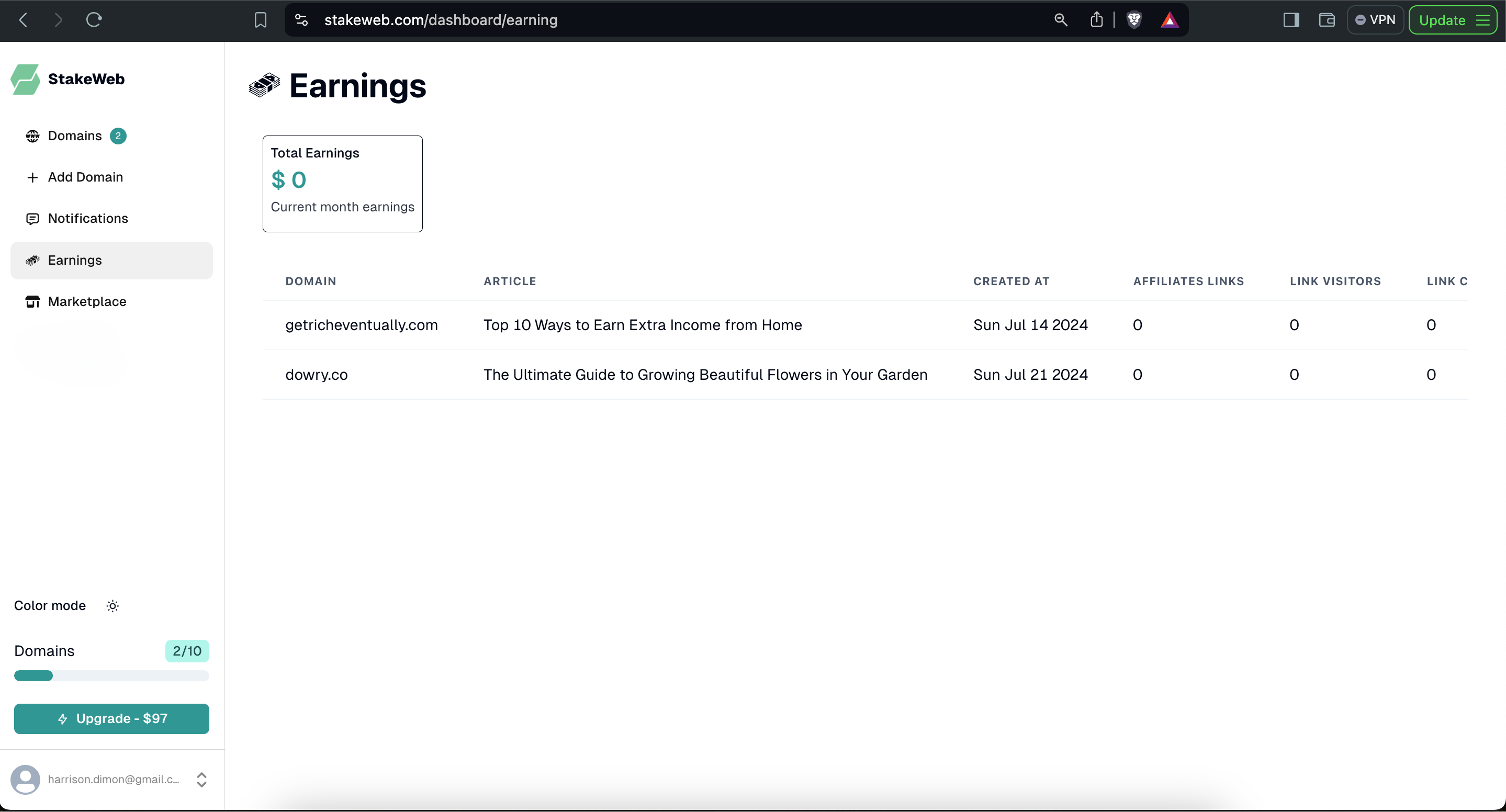This screenshot has width=1506, height=812.
Task: Click the site settings icon in address bar
Action: (301, 20)
